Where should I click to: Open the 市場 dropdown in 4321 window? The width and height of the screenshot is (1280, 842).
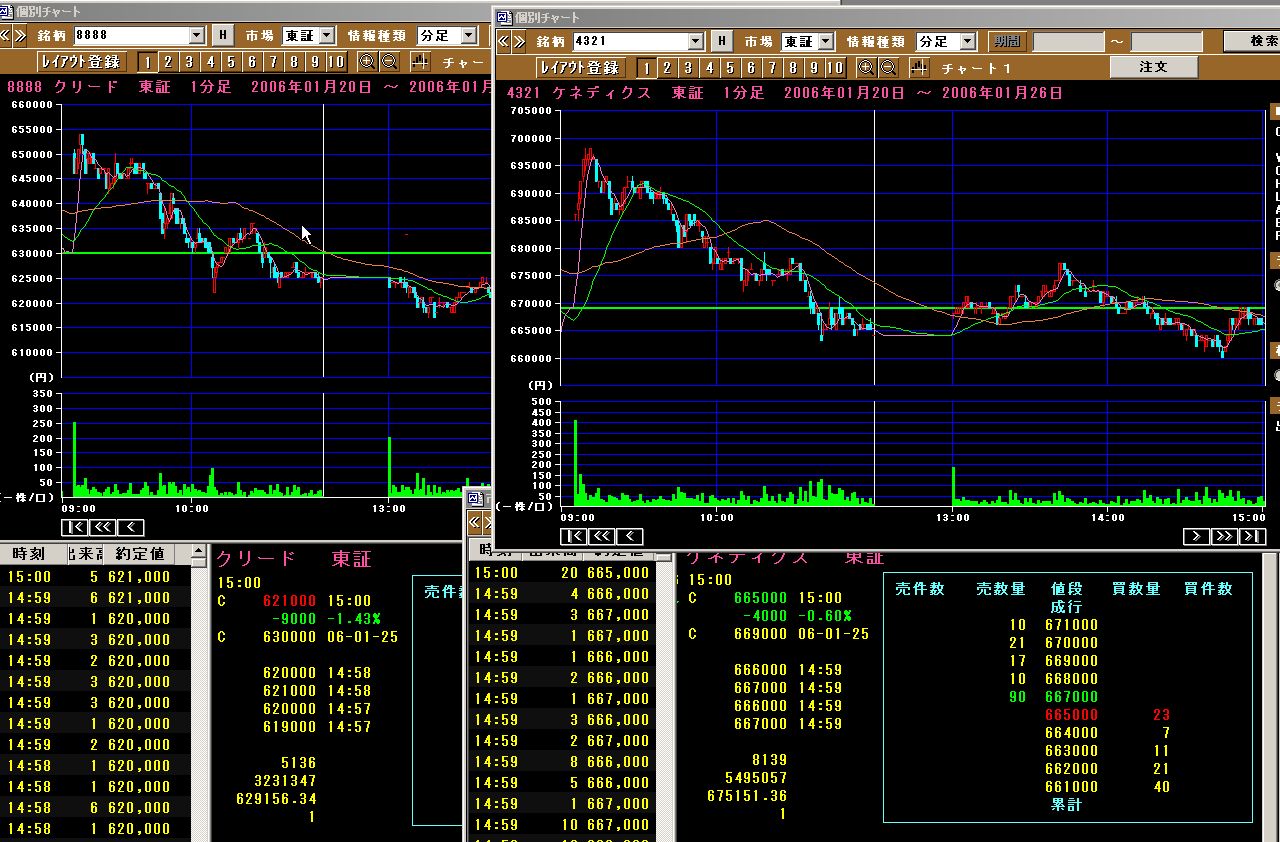pos(826,41)
